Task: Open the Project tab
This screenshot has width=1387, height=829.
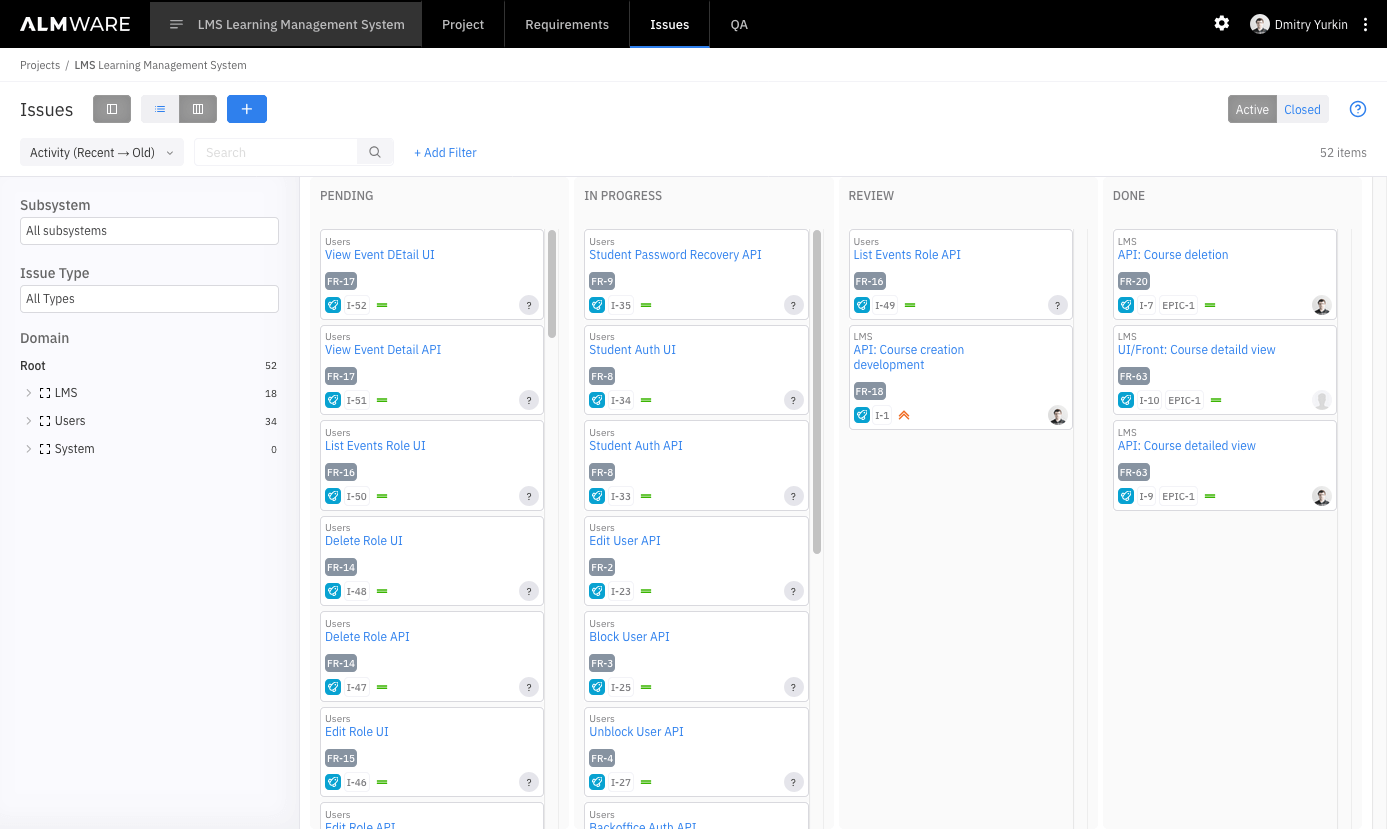Action: 463,24
